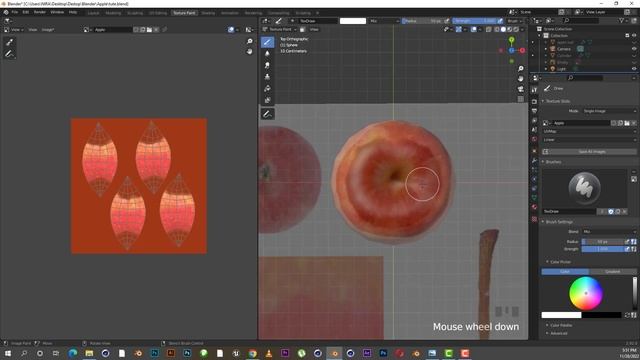Toggle Radius pressure sensitivity in brush settings panel
The height and width of the screenshot is (360, 640).
point(627,242)
